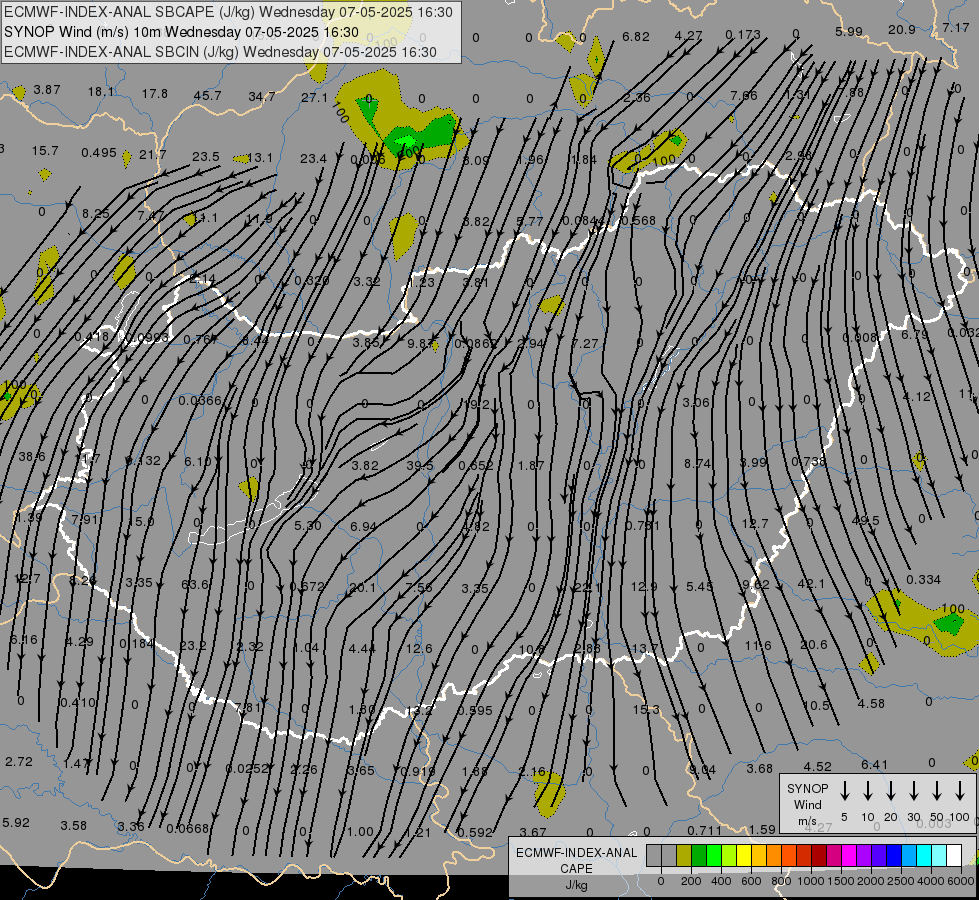The width and height of the screenshot is (979, 900).
Task: Click the 5 m/s wind arrow in legend
Action: click(x=844, y=791)
